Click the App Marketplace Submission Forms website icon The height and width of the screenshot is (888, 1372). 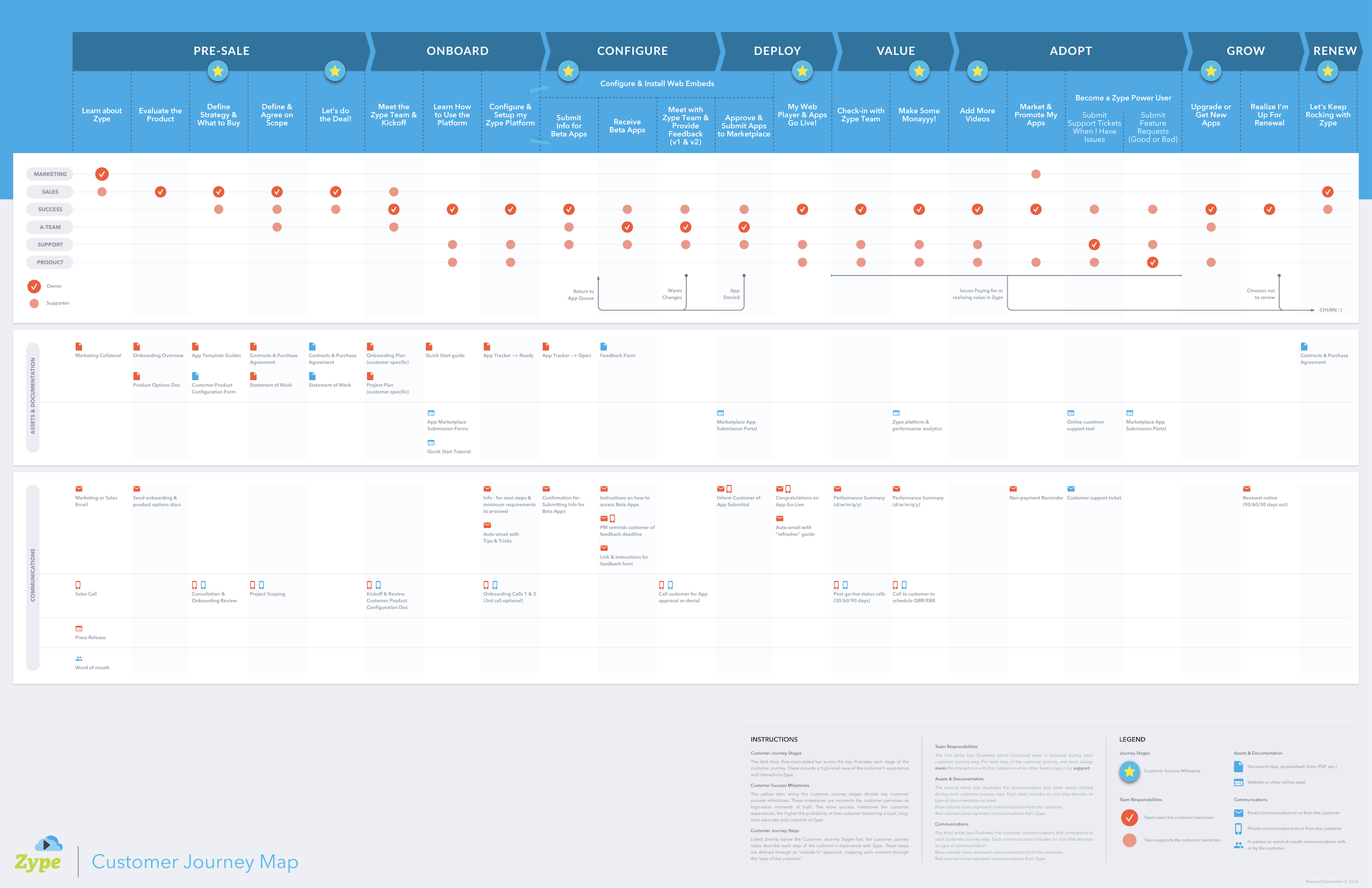click(x=431, y=413)
